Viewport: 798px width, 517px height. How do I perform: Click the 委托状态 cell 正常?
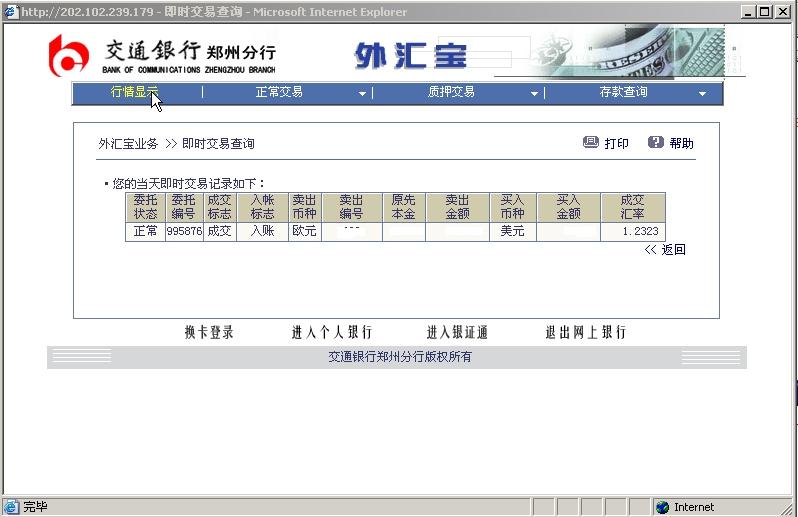tap(146, 231)
